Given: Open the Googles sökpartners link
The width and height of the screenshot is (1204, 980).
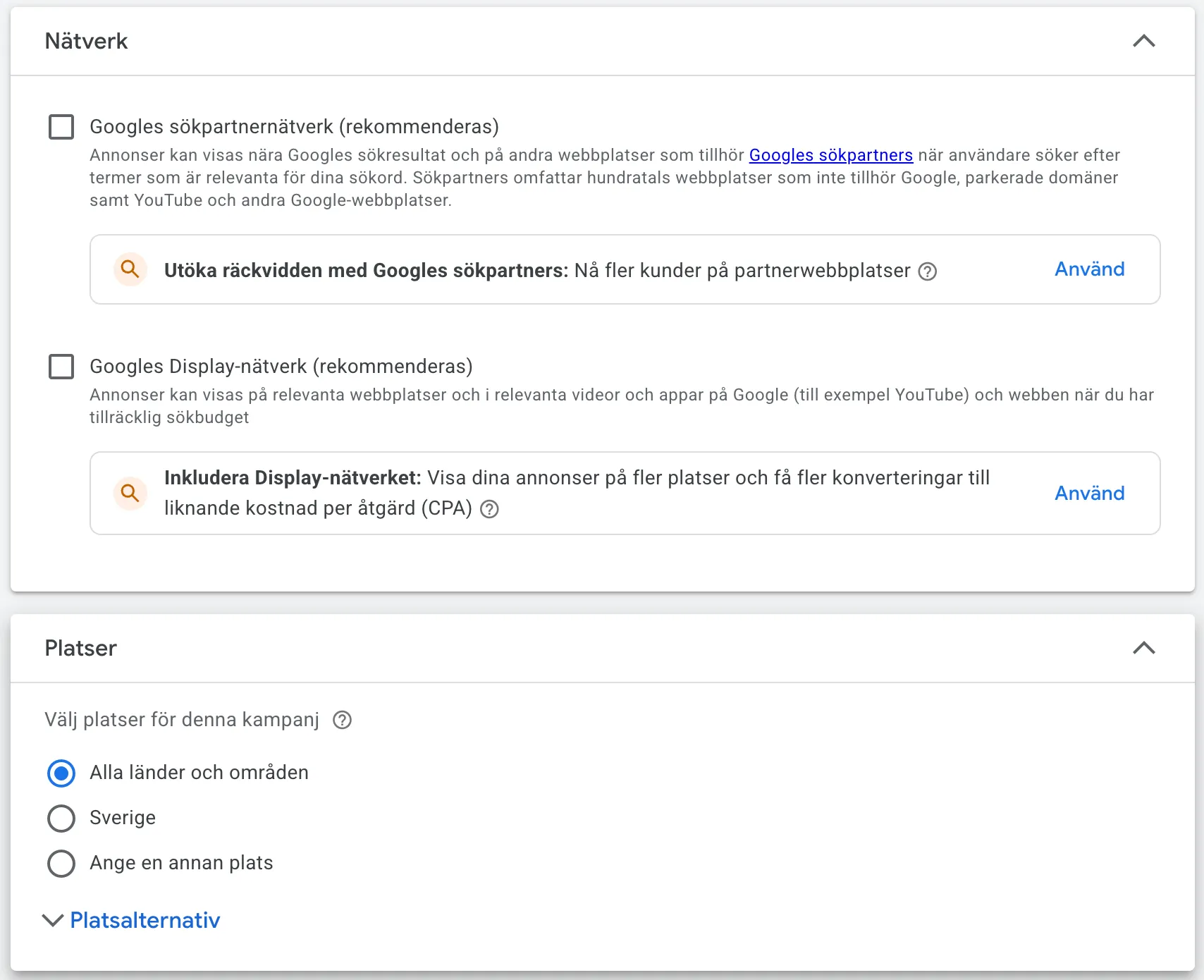Looking at the screenshot, I should pyautogui.click(x=830, y=155).
